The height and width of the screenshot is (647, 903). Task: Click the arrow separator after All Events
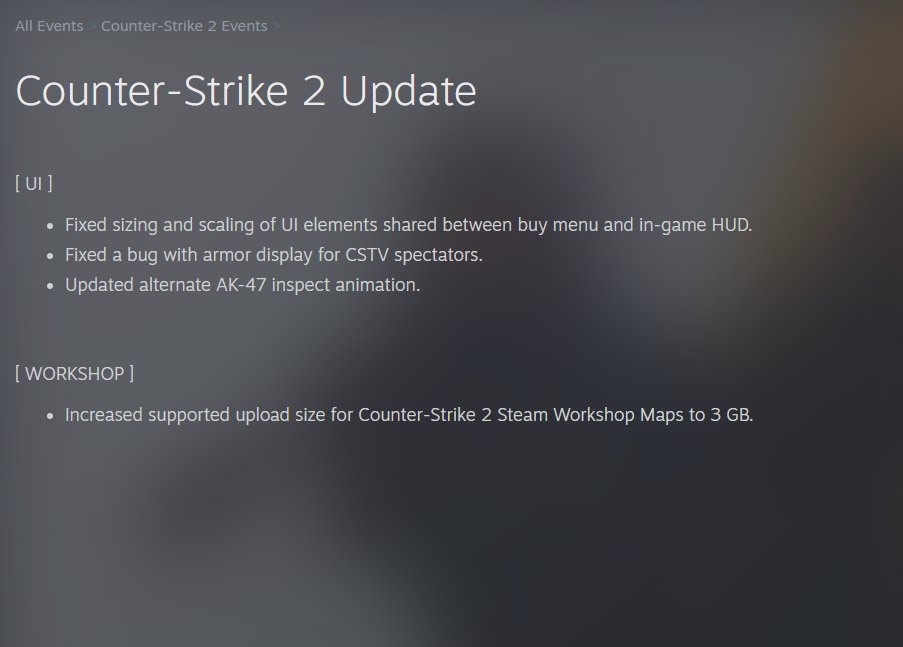(92, 27)
